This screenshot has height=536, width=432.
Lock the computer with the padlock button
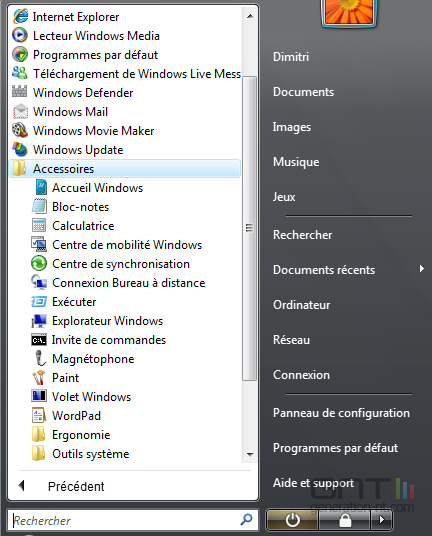pos(345,520)
